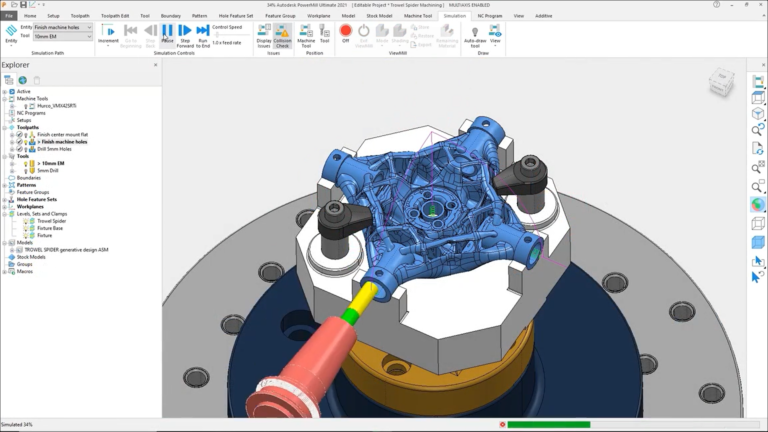Click the box selection cursor icon

[x=758, y=261]
